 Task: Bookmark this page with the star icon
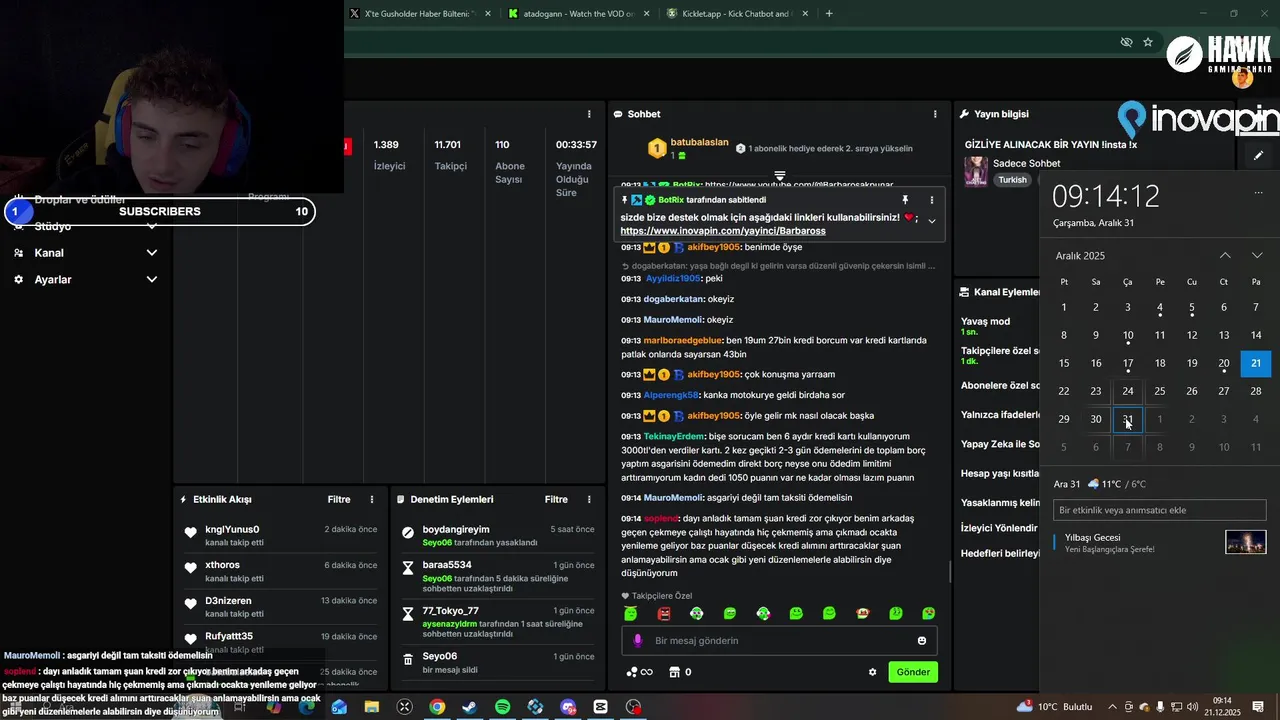coord(1148,42)
